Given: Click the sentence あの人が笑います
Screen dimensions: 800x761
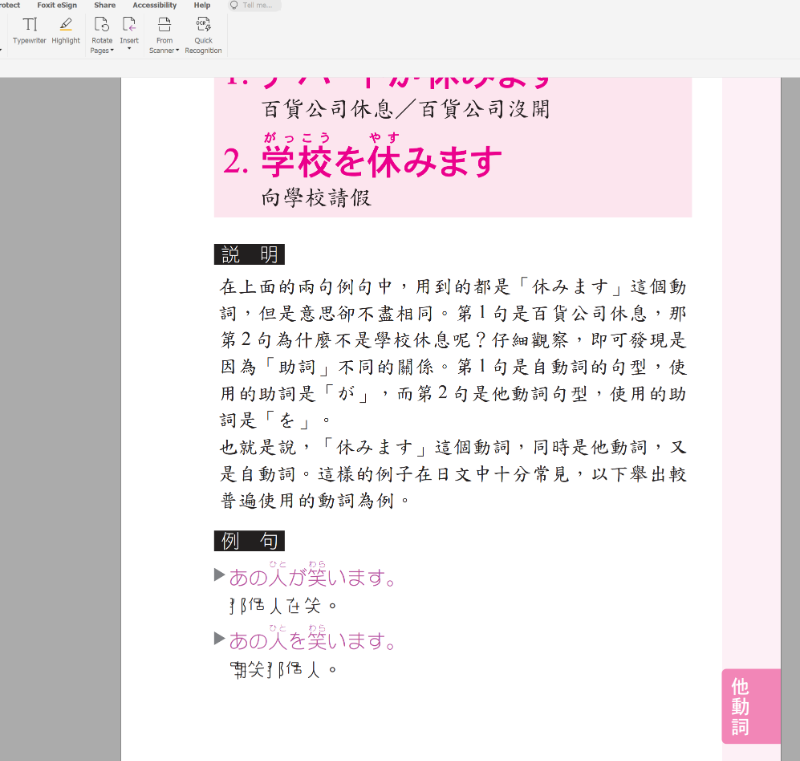Looking at the screenshot, I should click(313, 578).
